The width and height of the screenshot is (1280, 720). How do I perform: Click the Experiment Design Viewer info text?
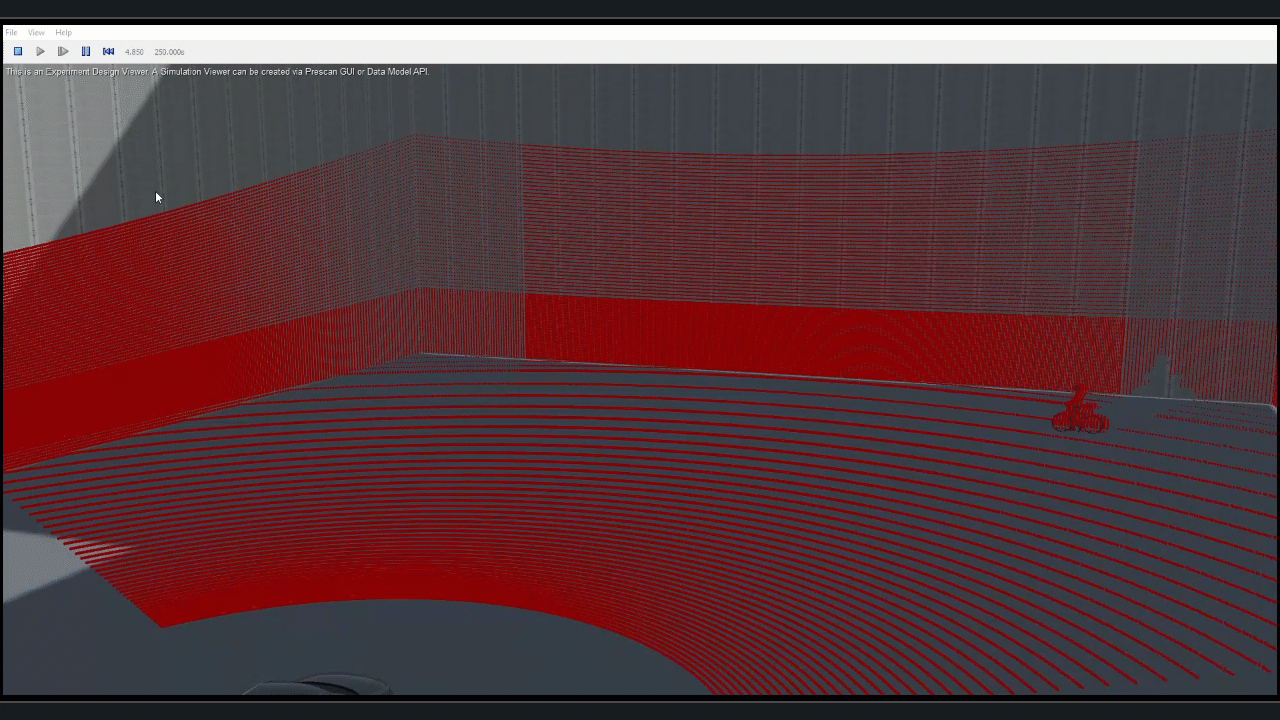[217, 72]
